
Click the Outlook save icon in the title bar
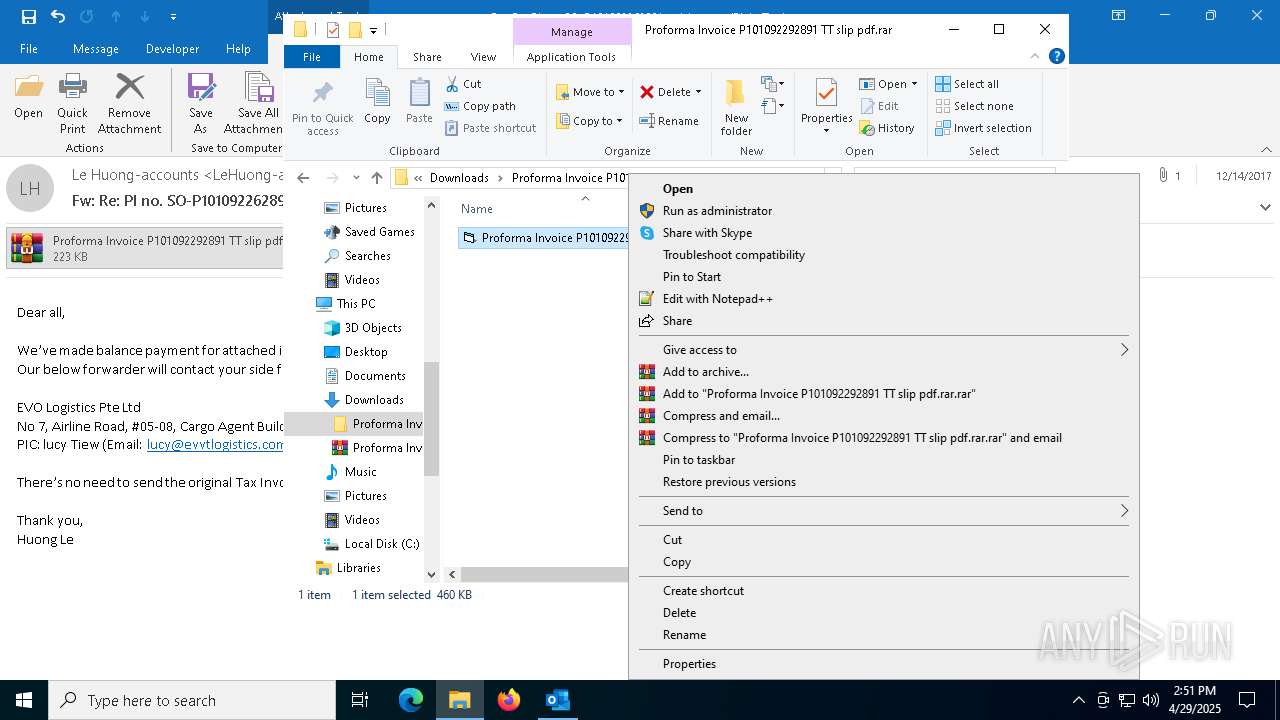[28, 16]
